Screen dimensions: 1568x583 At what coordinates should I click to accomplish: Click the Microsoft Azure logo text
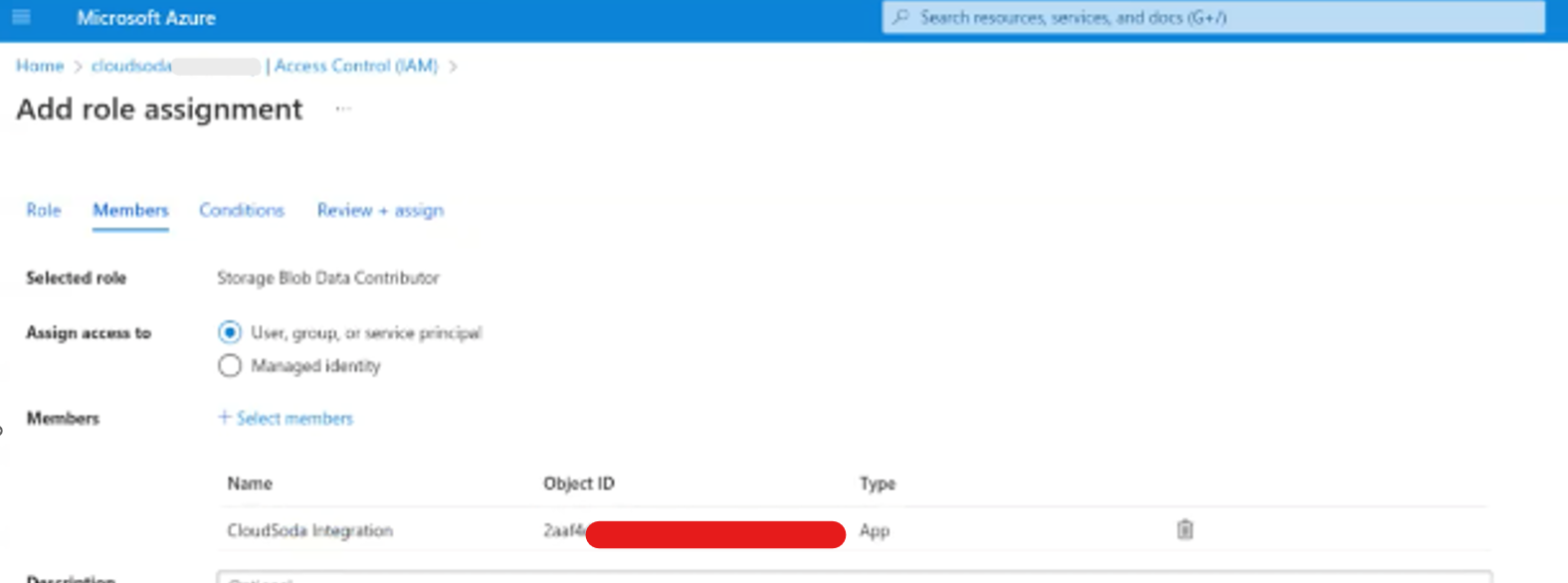(x=146, y=18)
